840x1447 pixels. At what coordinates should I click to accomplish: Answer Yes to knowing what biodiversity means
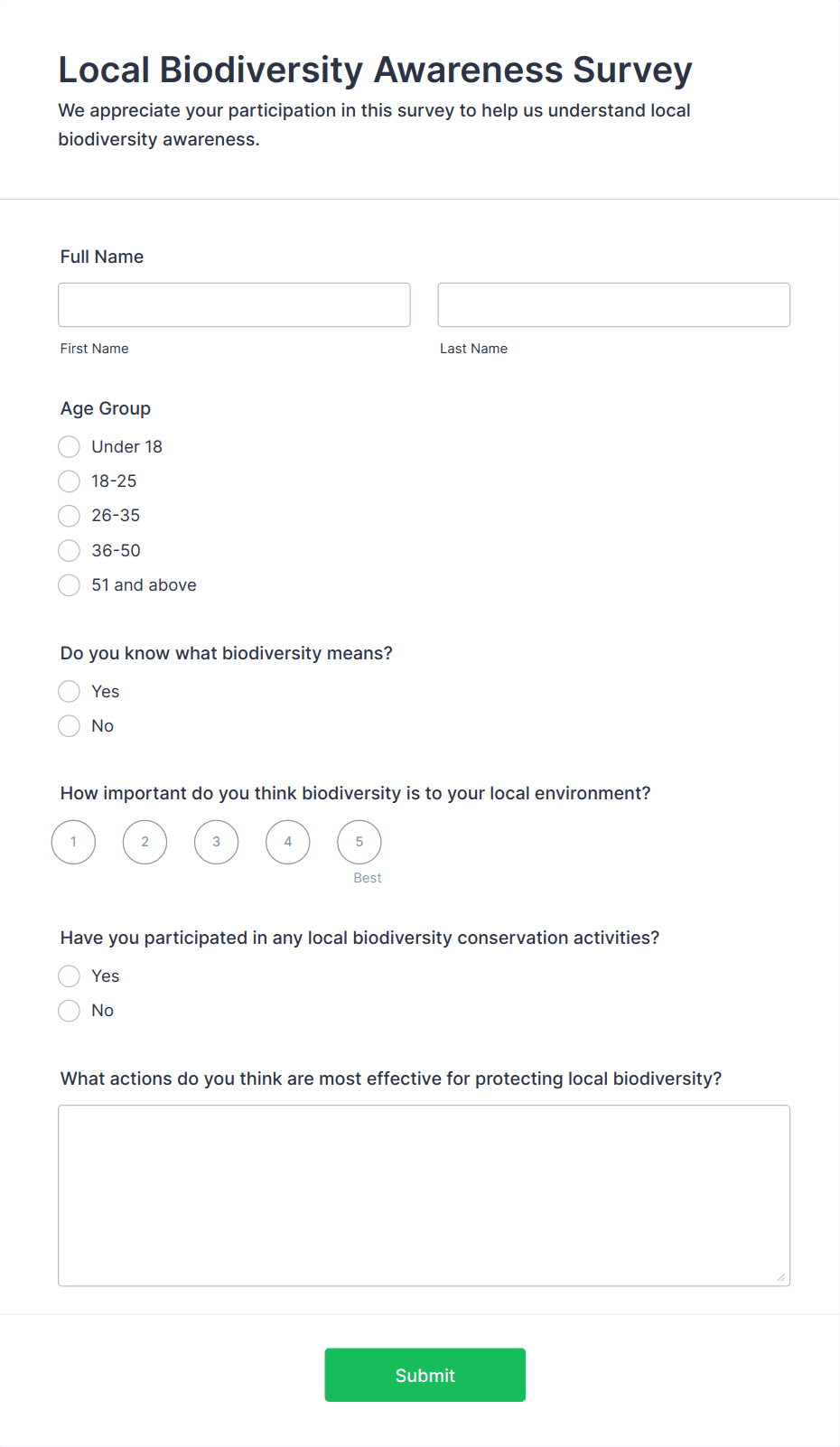pyautogui.click(x=70, y=692)
